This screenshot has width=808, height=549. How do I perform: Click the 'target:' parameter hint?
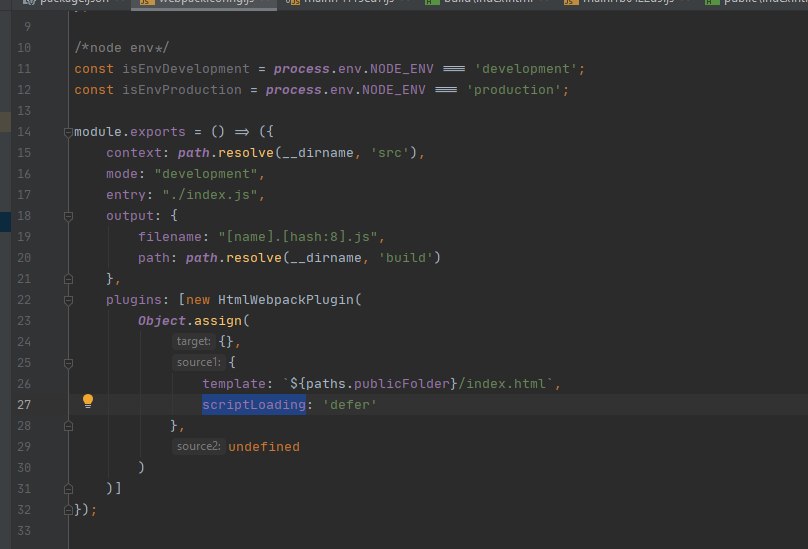pyautogui.click(x=193, y=341)
